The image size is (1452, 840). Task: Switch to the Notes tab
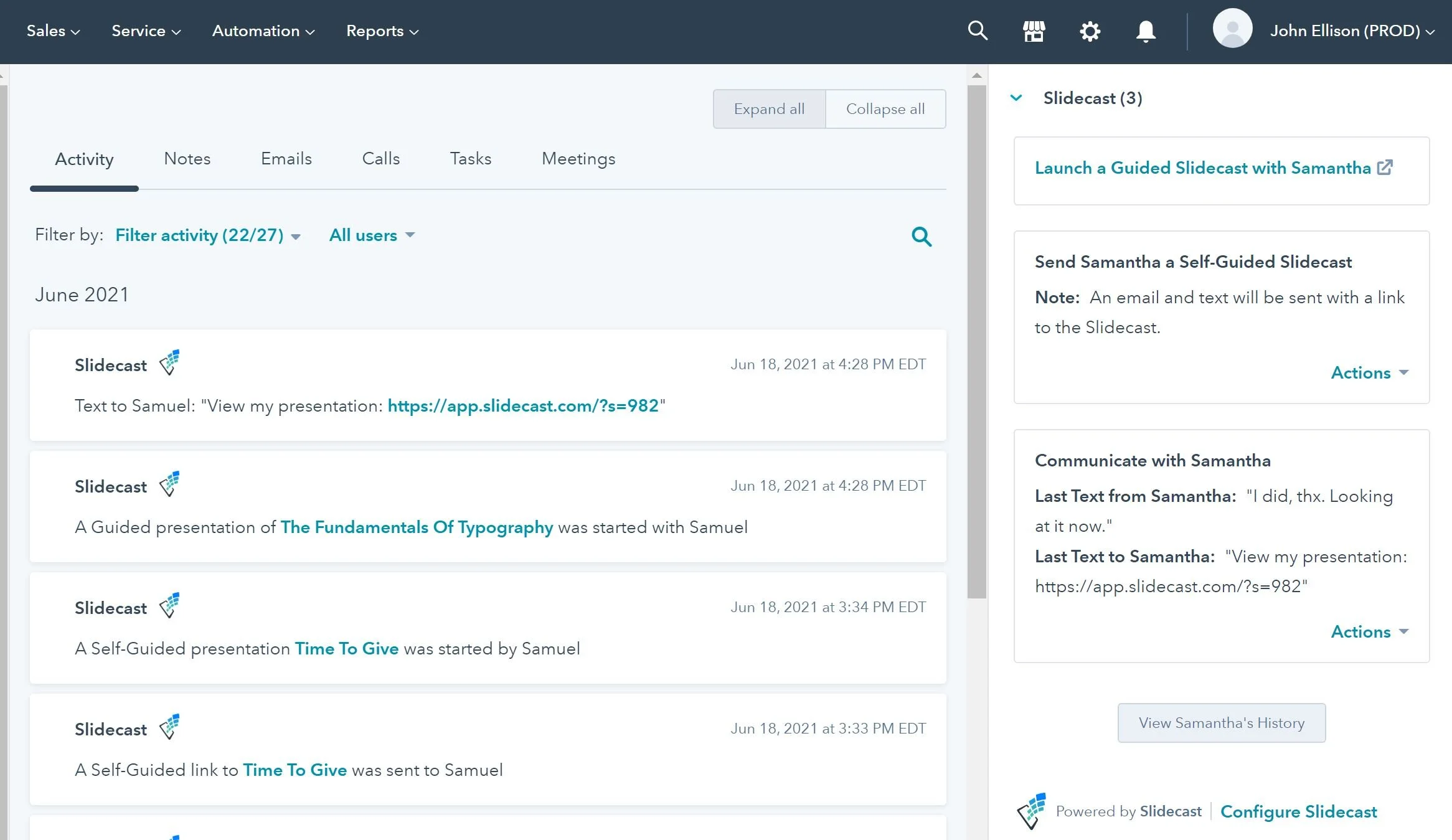(187, 159)
